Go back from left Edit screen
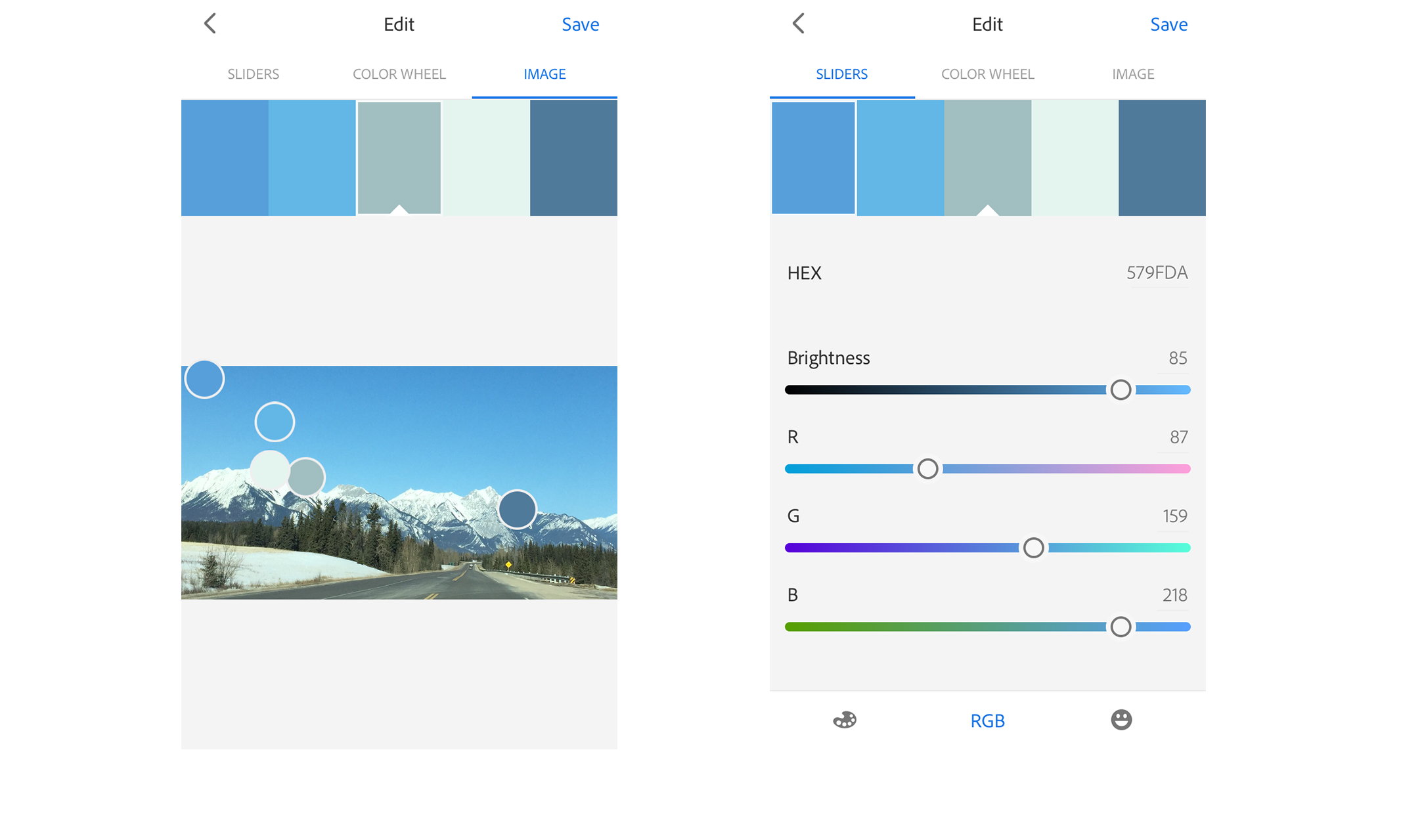Screen dimensions: 1401x840 pyautogui.click(x=210, y=24)
